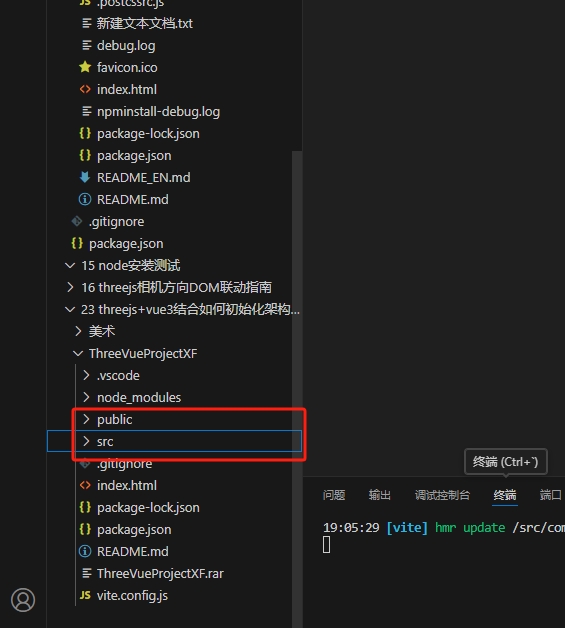Image resolution: width=565 pixels, height=628 pixels.
Task: Open the debug.log file
Action: click(x=126, y=45)
